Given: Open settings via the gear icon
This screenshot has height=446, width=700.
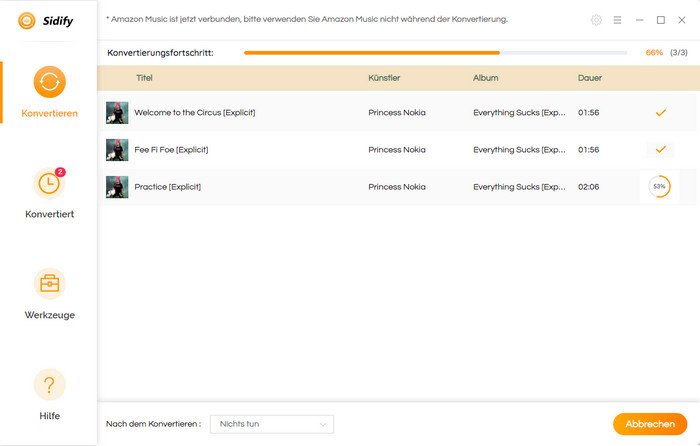Looking at the screenshot, I should click(597, 20).
